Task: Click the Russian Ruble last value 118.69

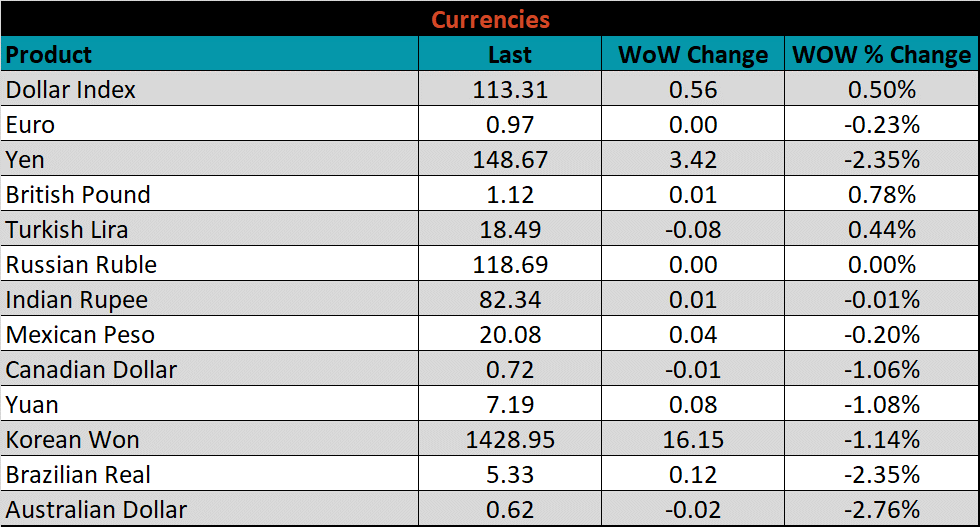Action: click(510, 265)
